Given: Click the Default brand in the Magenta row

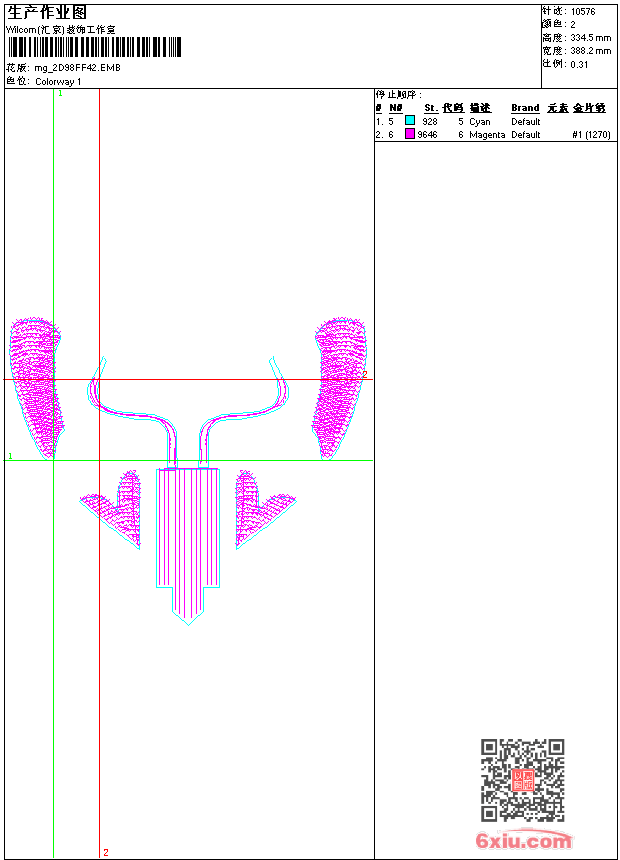Looking at the screenshot, I should [525, 135].
